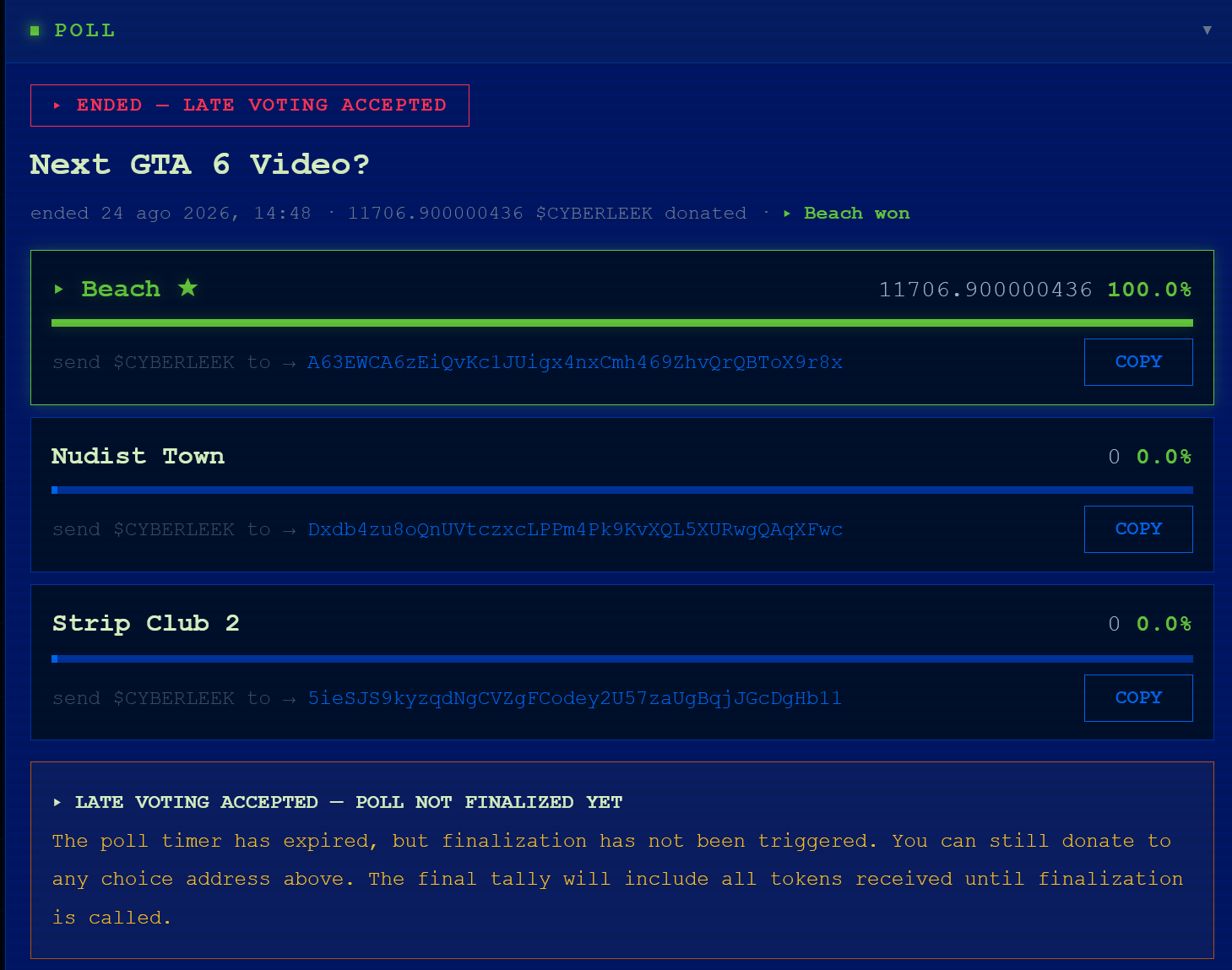This screenshot has width=1232, height=970.
Task: Copy the Beach donation address
Action: point(1138,362)
